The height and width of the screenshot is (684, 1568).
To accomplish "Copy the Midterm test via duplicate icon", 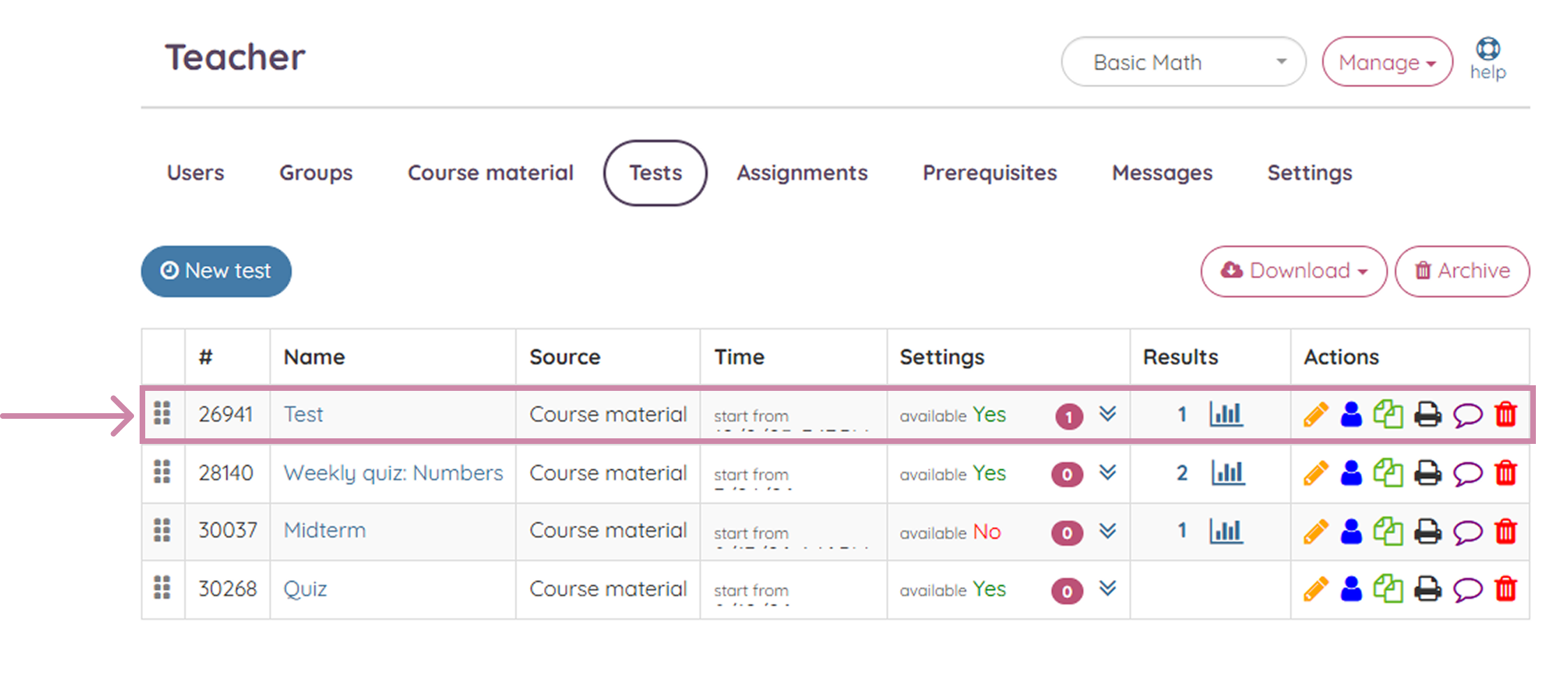I will click(x=1388, y=531).
